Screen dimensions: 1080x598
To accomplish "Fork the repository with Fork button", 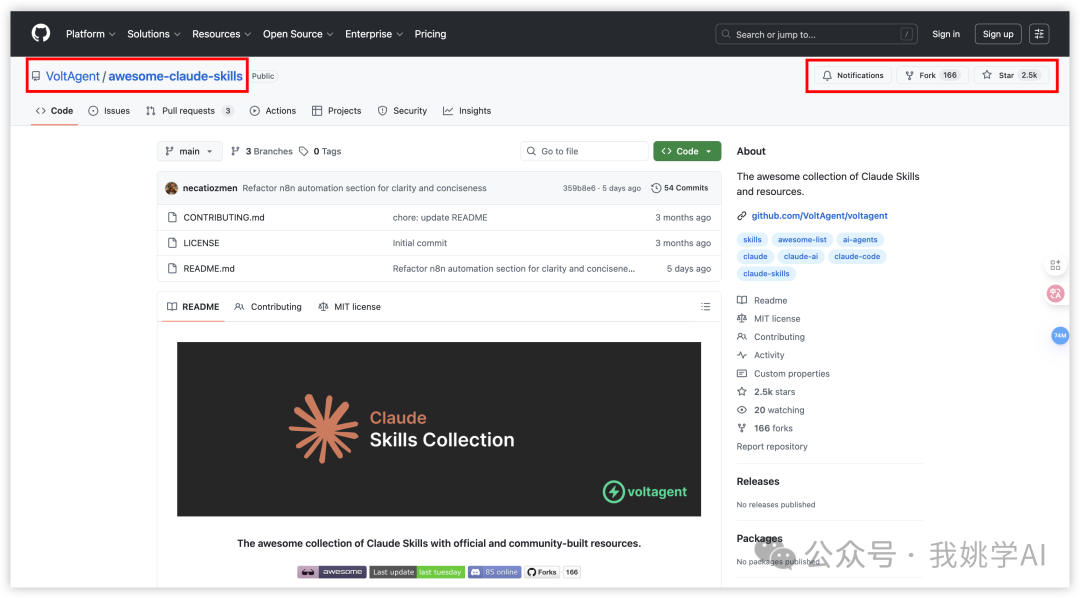I will point(931,75).
